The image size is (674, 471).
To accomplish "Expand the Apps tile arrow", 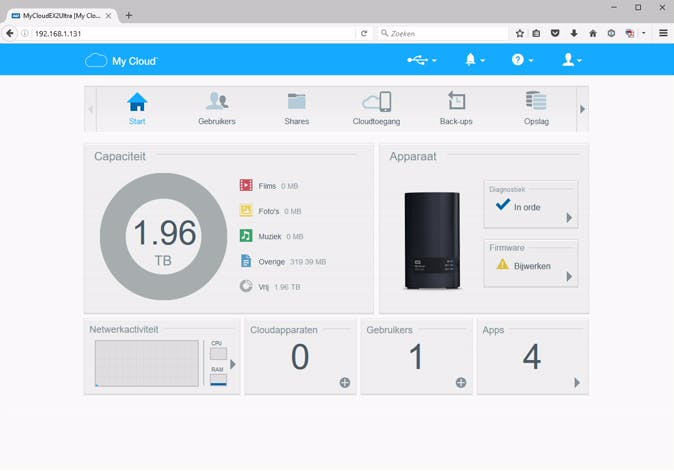I will [577, 382].
